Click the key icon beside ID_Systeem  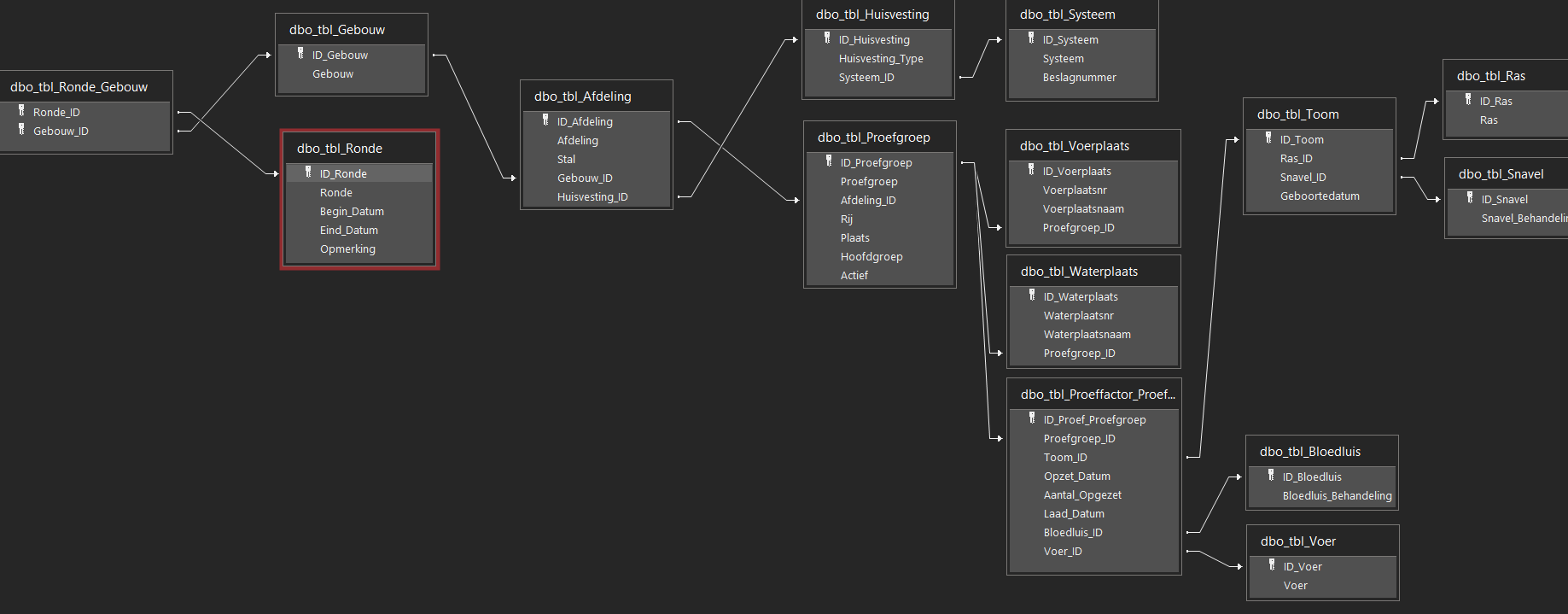click(1031, 38)
